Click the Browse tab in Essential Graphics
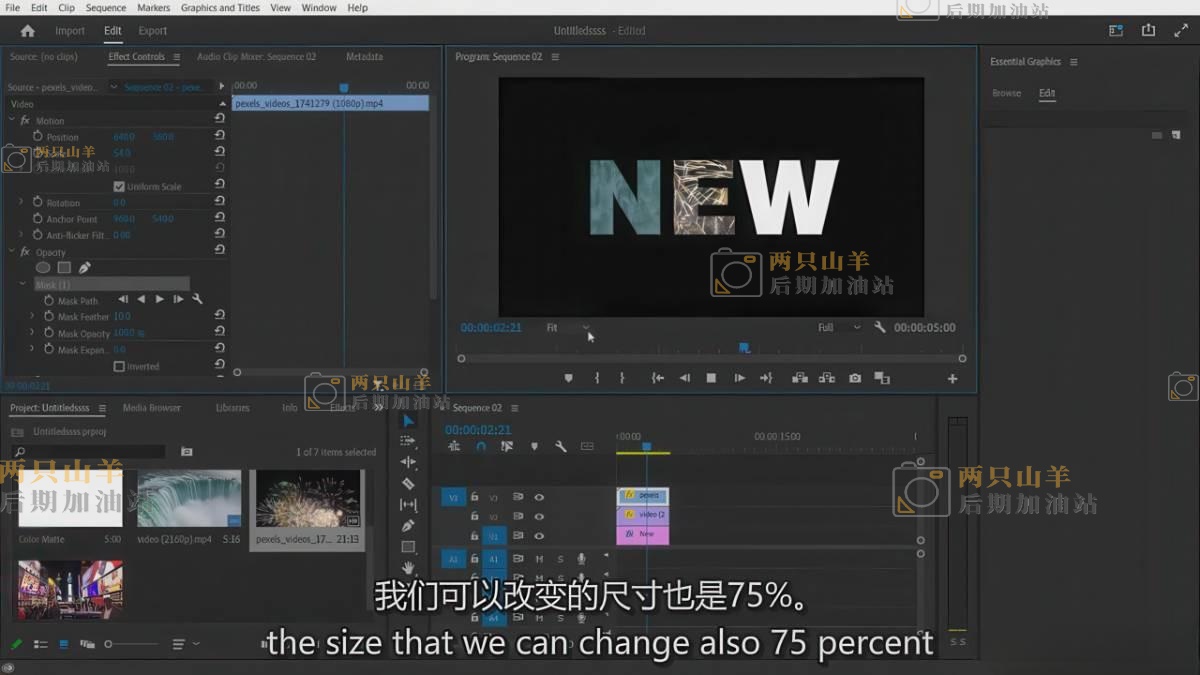 (1006, 93)
